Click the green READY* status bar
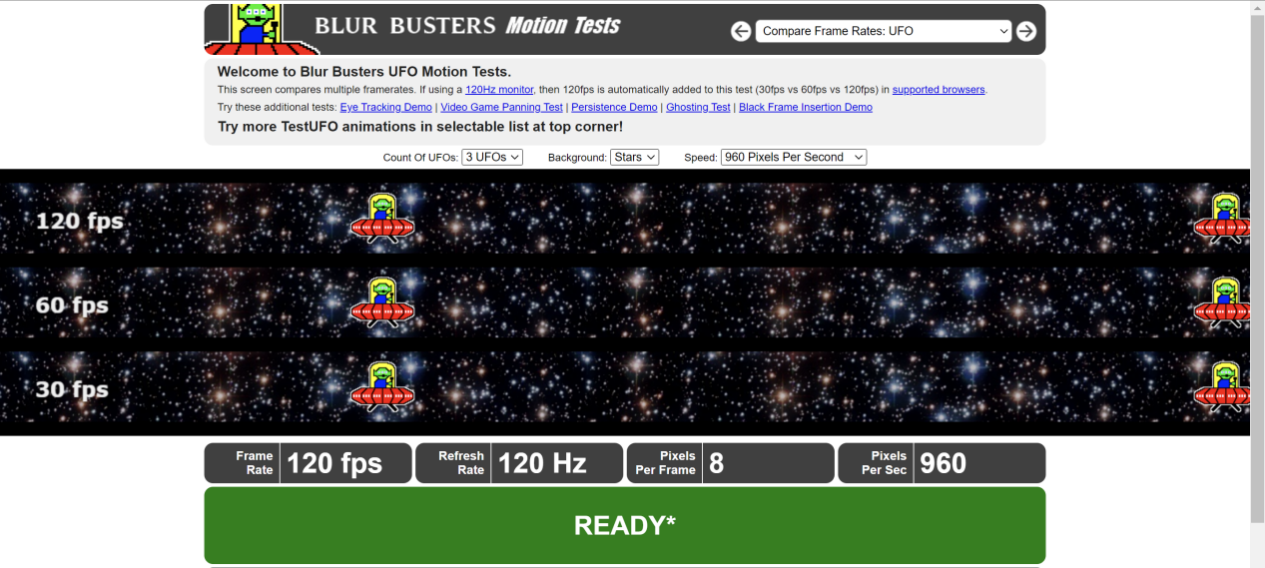 point(625,525)
